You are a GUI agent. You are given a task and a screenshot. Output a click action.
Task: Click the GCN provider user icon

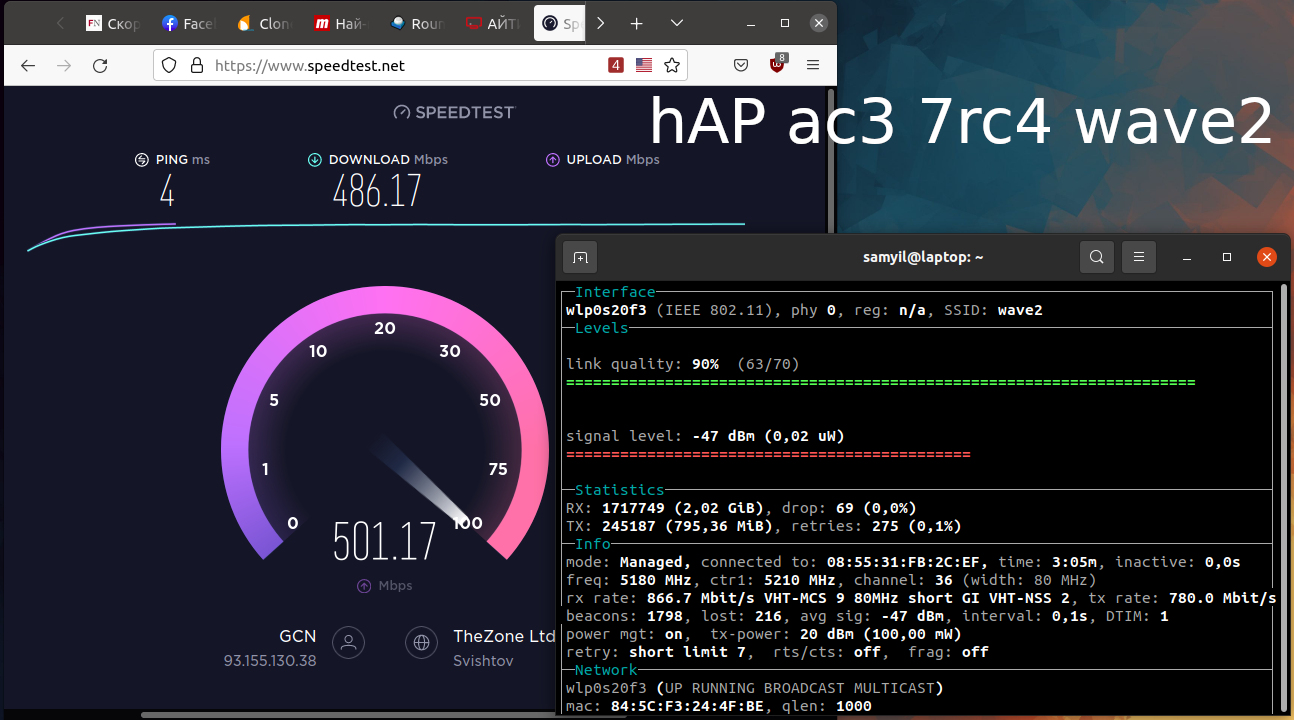click(348, 642)
